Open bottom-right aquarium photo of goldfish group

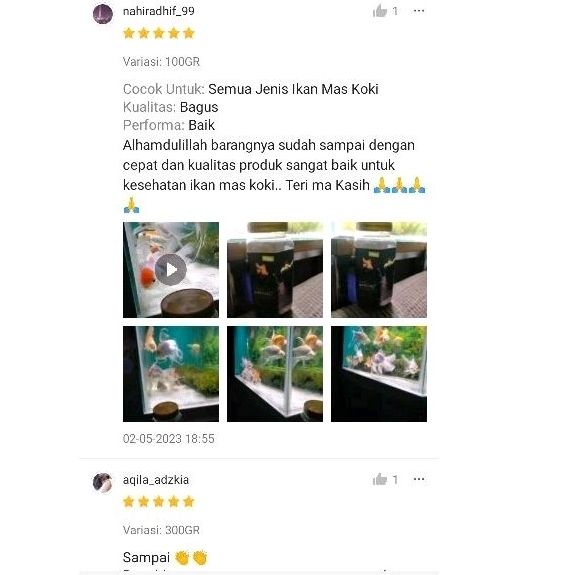coord(379,374)
